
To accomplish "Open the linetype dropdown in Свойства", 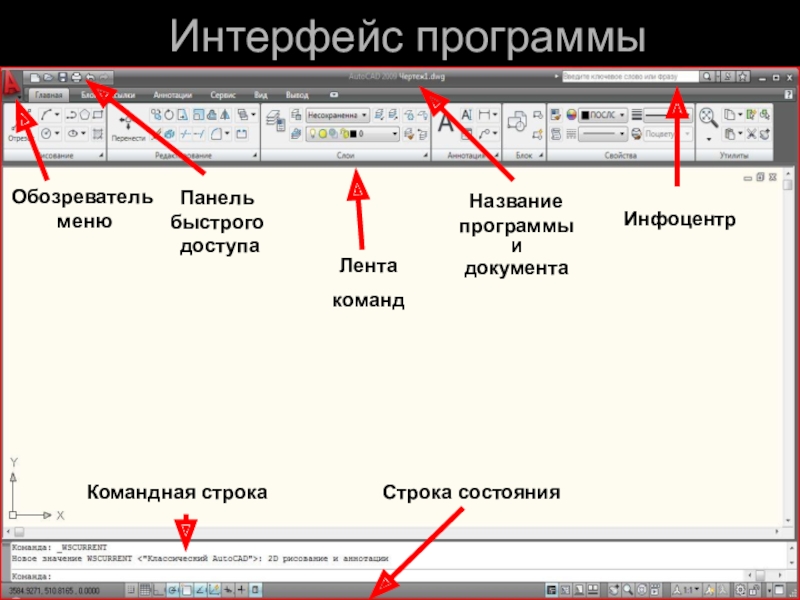I will [x=603, y=134].
